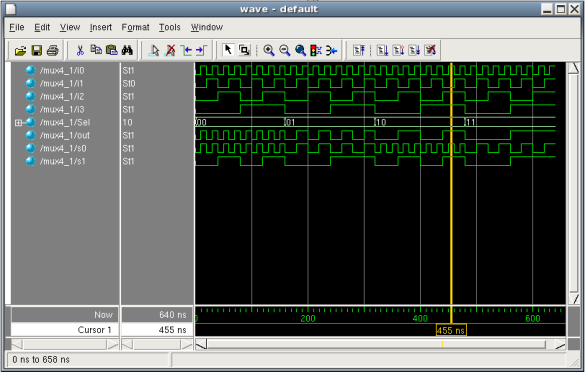Click the Zoom Out magnifier icon

285,50
